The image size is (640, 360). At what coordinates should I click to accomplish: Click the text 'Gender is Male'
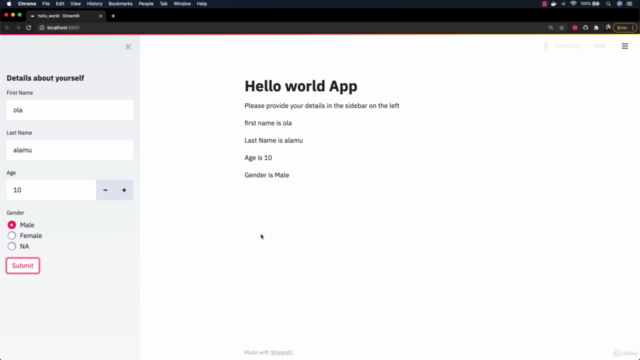pos(267,175)
